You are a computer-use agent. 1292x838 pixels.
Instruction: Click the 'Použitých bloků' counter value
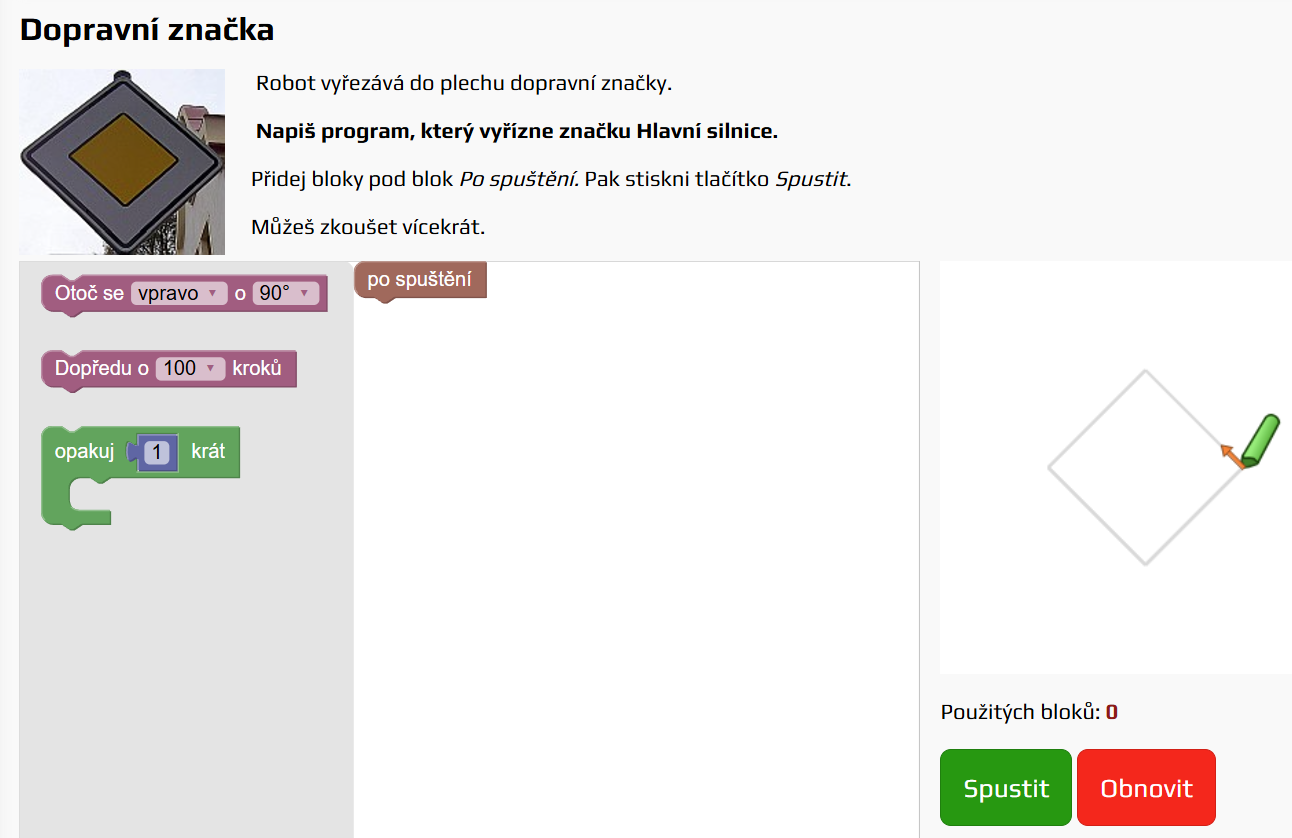pyautogui.click(x=1111, y=712)
